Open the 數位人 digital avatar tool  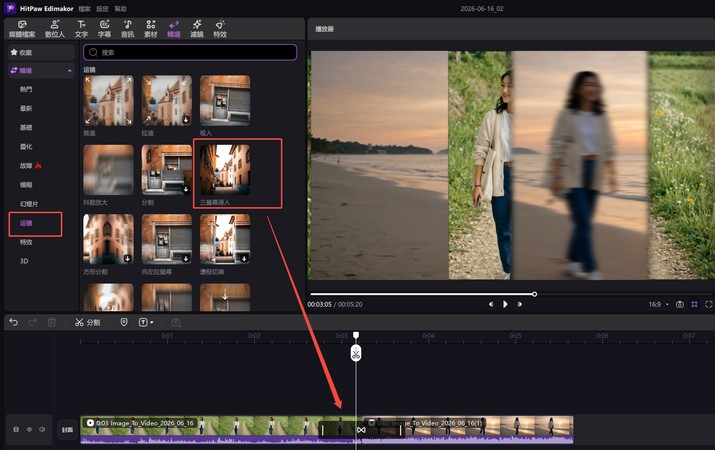(x=55, y=29)
